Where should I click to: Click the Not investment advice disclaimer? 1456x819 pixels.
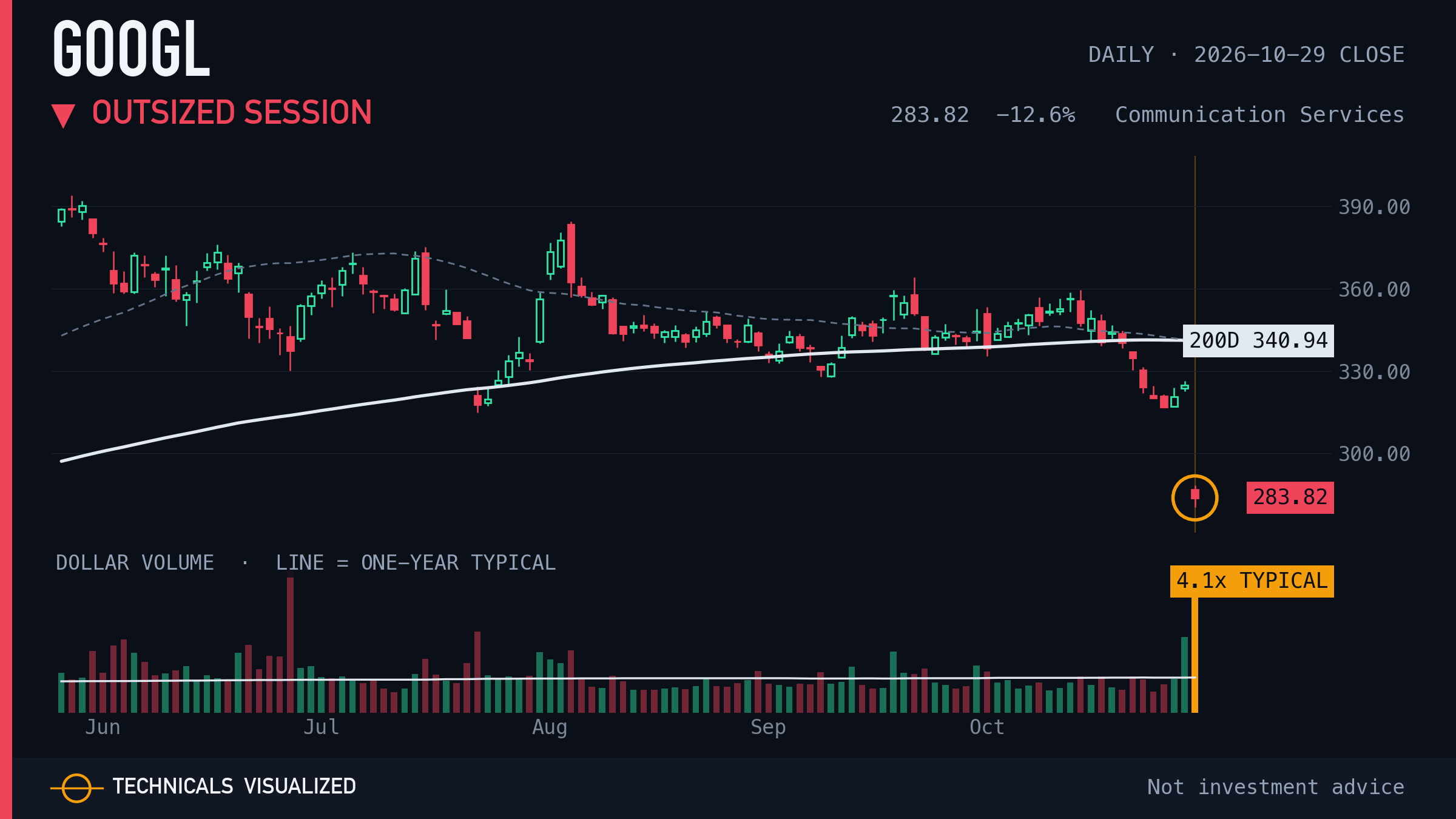pyautogui.click(x=1276, y=787)
